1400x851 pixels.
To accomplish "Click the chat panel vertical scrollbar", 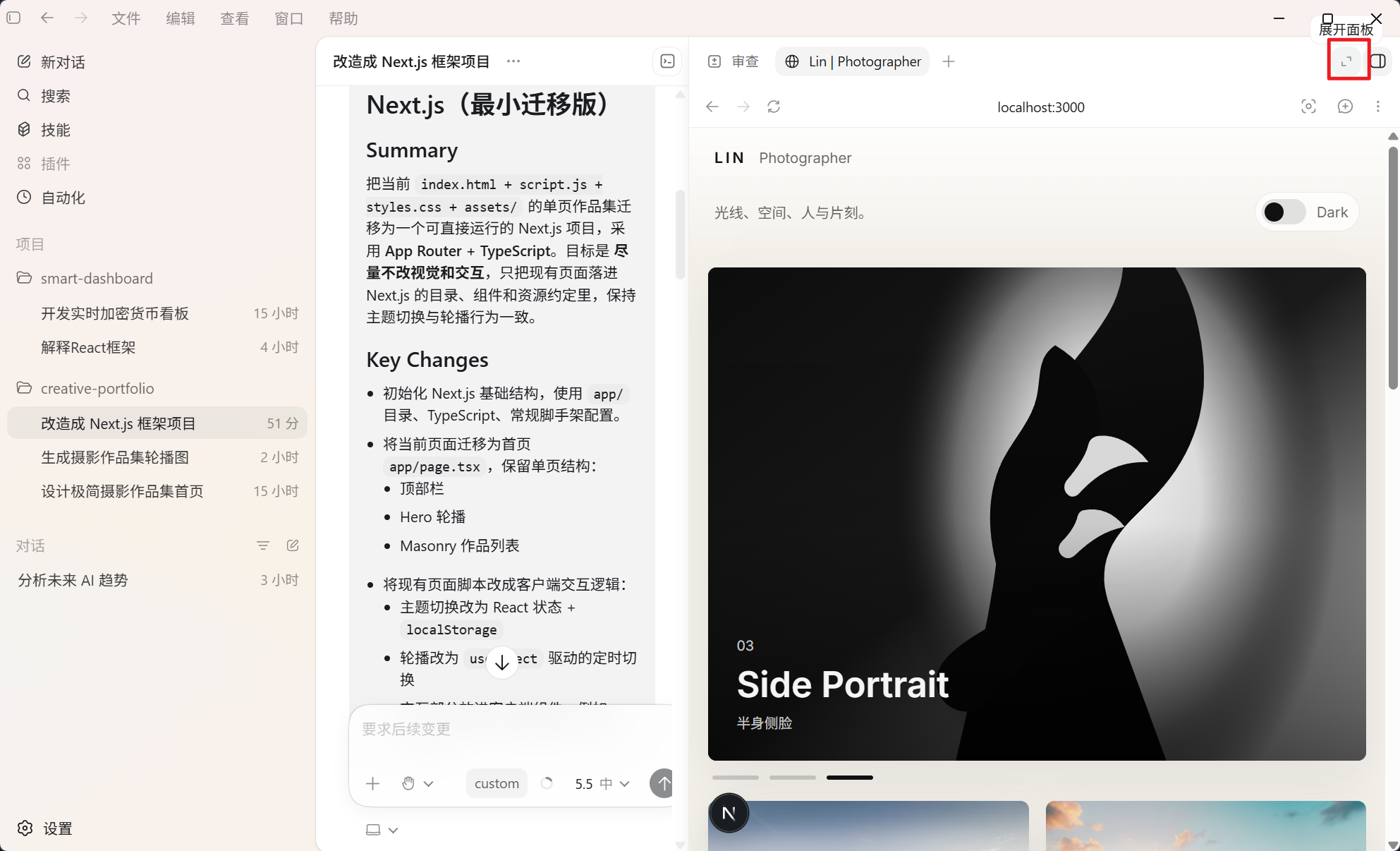I will (680, 235).
